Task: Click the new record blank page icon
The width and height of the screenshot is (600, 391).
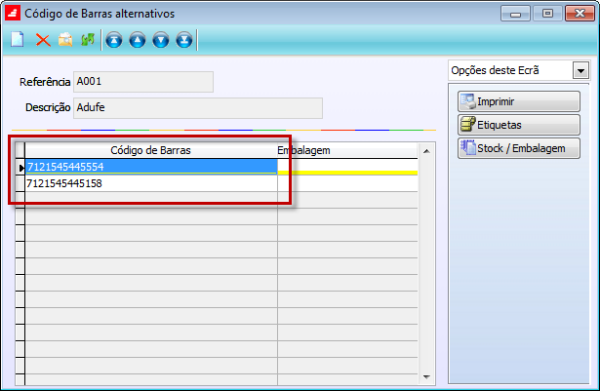Action: (x=17, y=40)
